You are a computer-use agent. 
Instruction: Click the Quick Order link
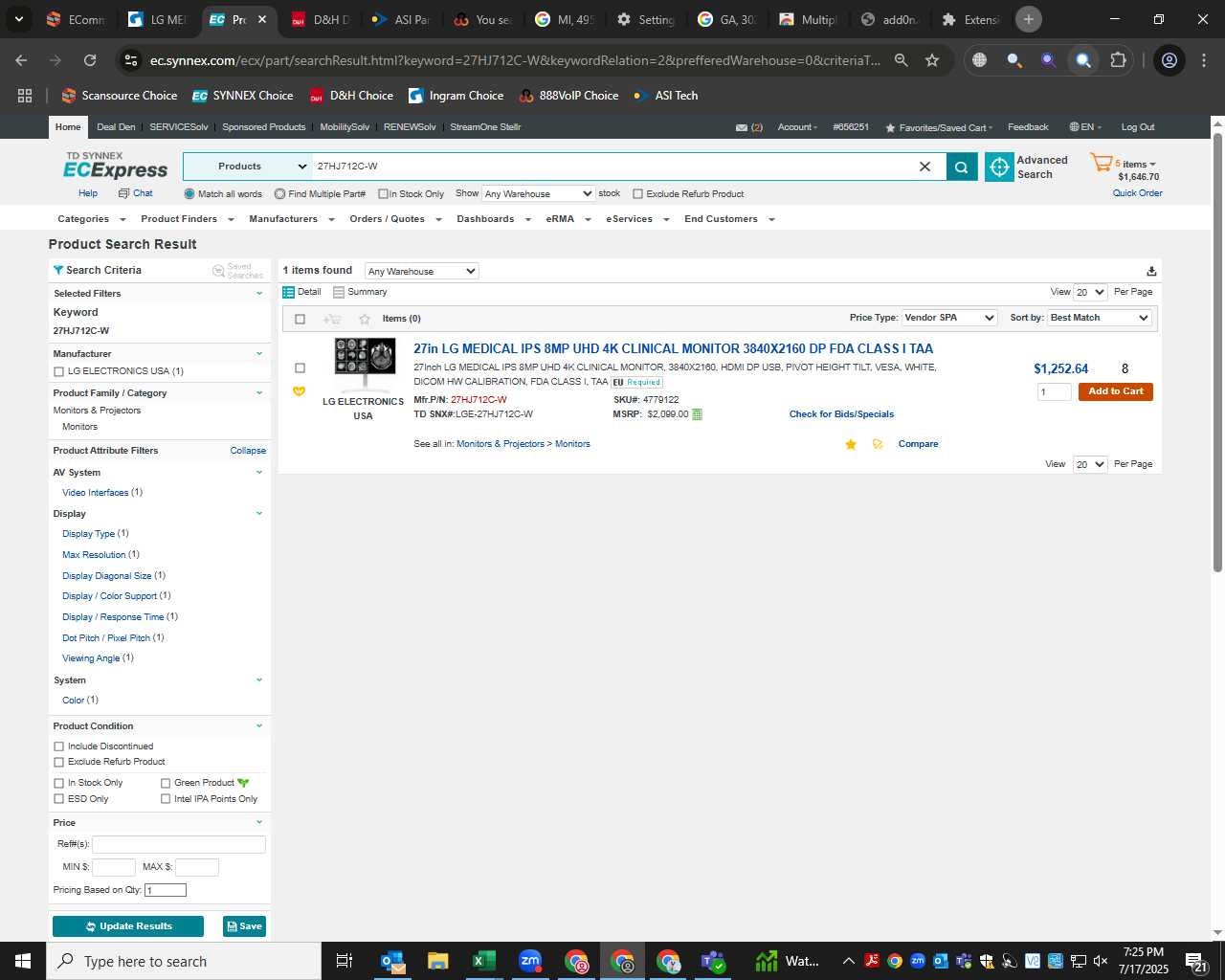coord(1137,193)
